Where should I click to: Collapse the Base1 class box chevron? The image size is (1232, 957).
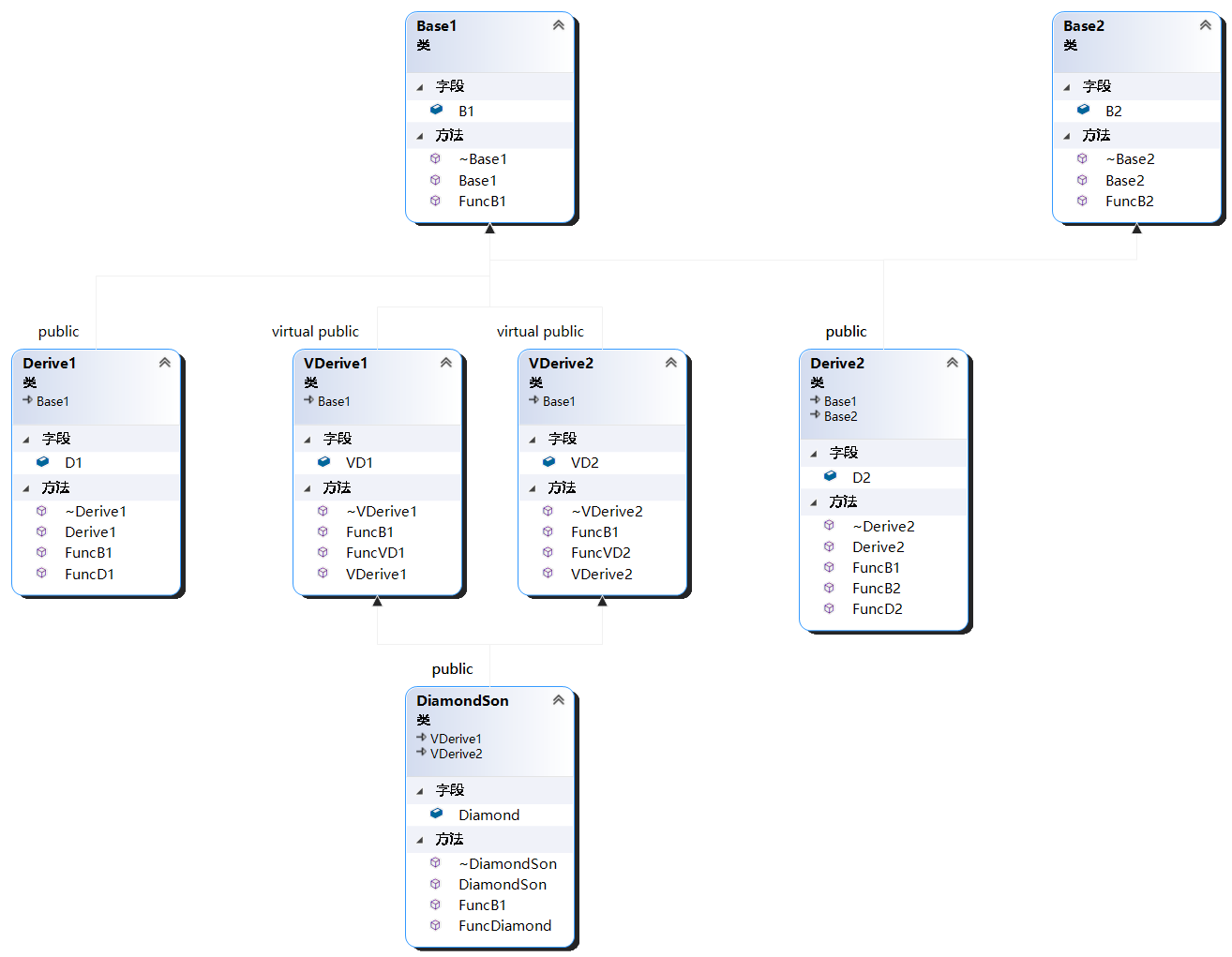pyautogui.click(x=558, y=25)
